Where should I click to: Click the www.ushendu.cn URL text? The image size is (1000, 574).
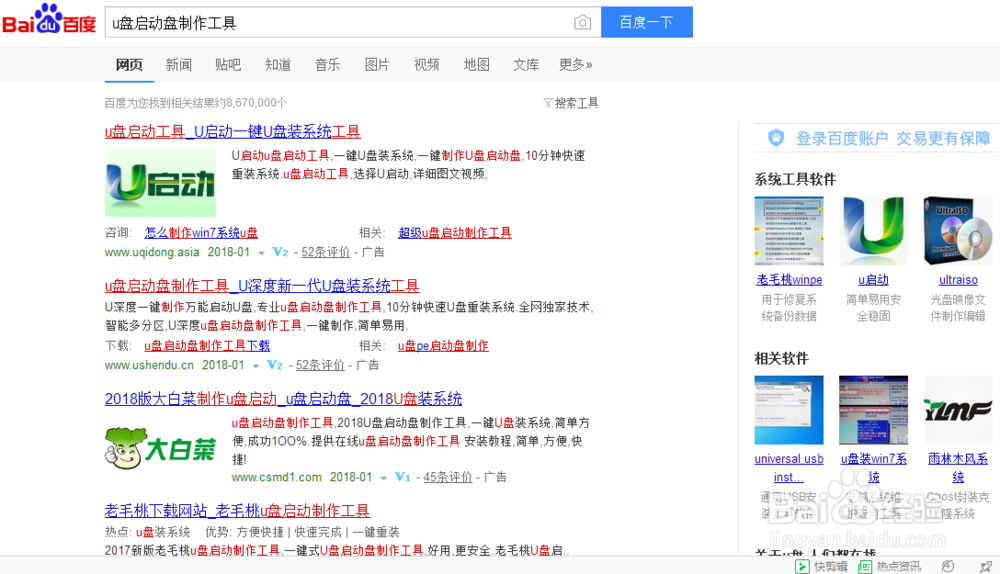149,365
